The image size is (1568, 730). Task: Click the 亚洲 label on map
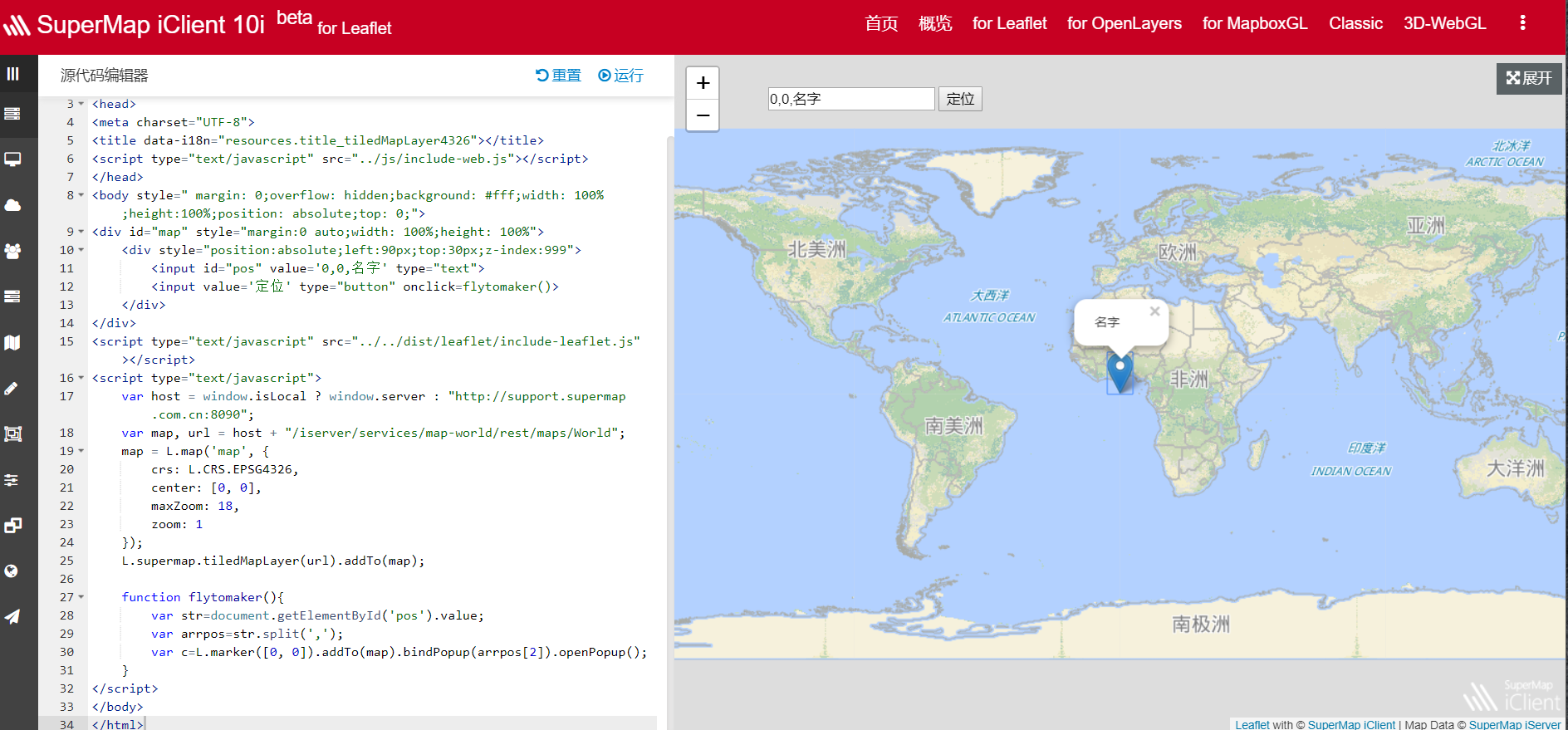1425,225
